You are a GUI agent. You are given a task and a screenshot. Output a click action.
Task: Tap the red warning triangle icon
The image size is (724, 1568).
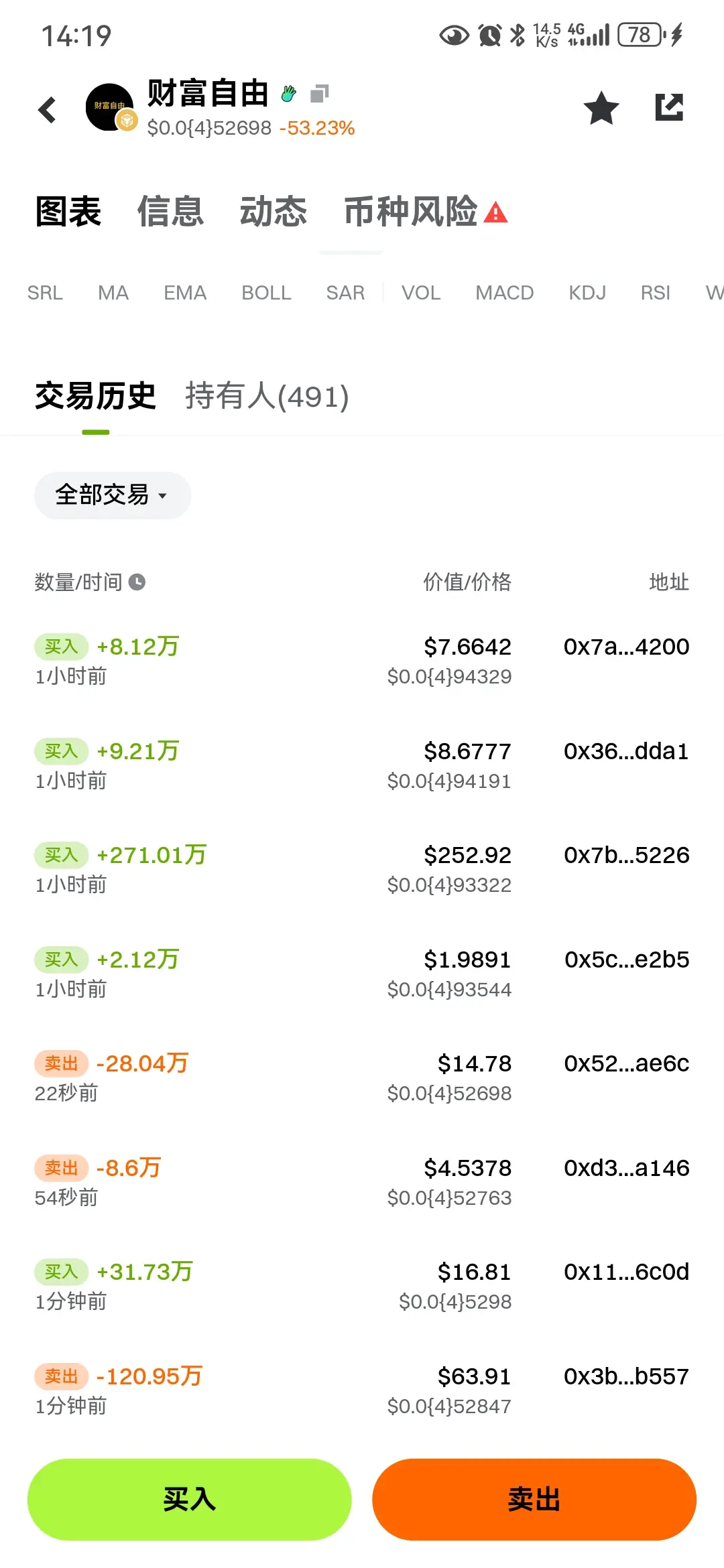click(495, 212)
